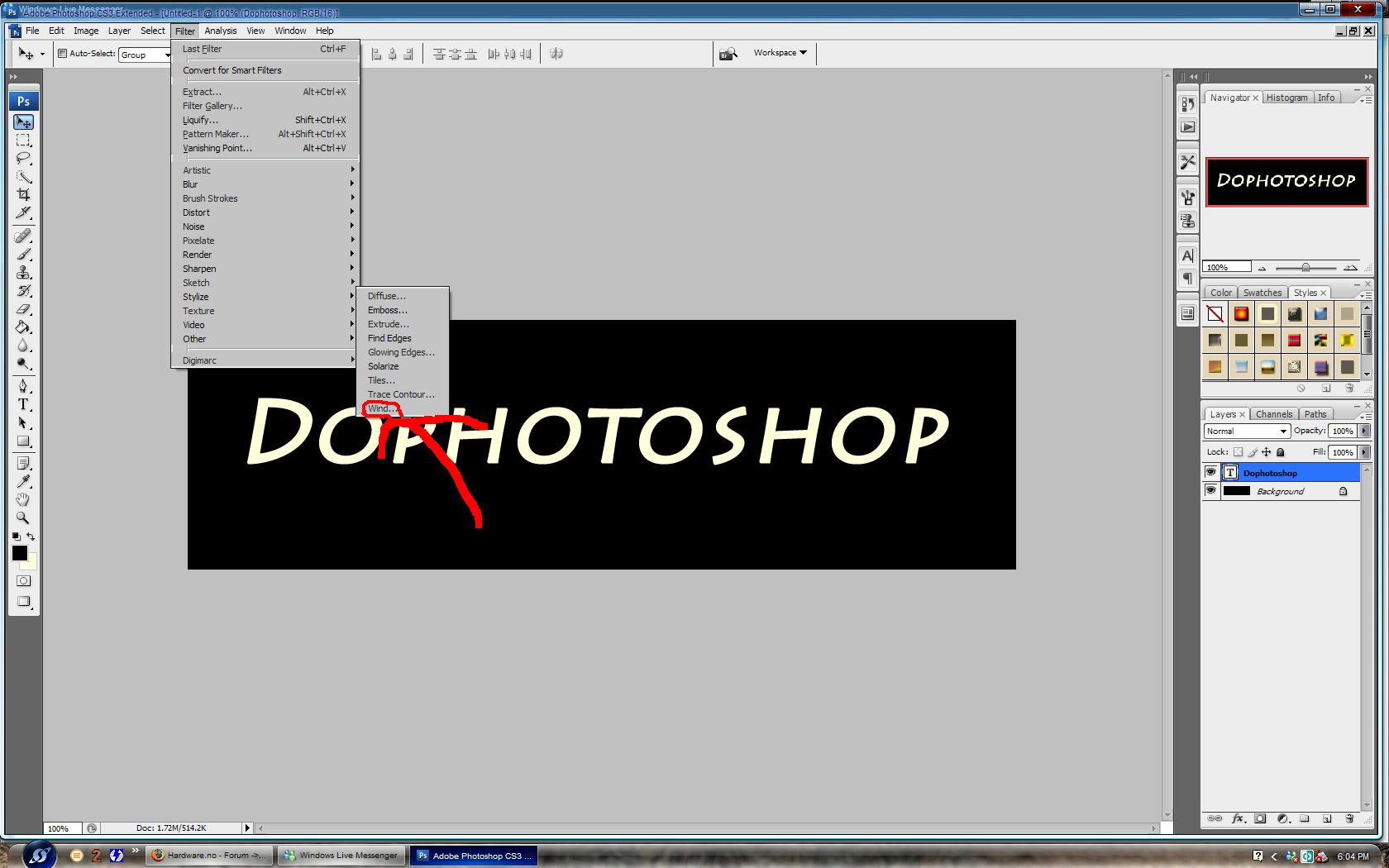Click Add layer mask icon

(x=1260, y=818)
